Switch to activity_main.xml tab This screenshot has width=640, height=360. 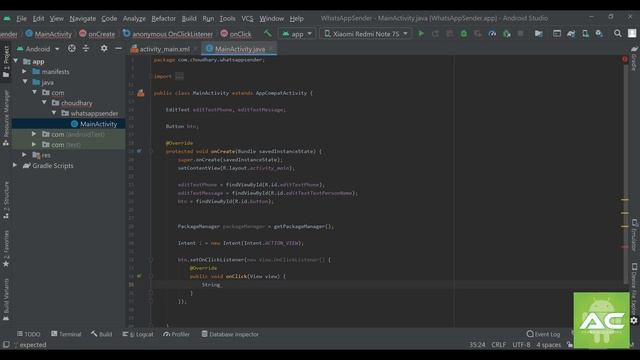pos(164,49)
